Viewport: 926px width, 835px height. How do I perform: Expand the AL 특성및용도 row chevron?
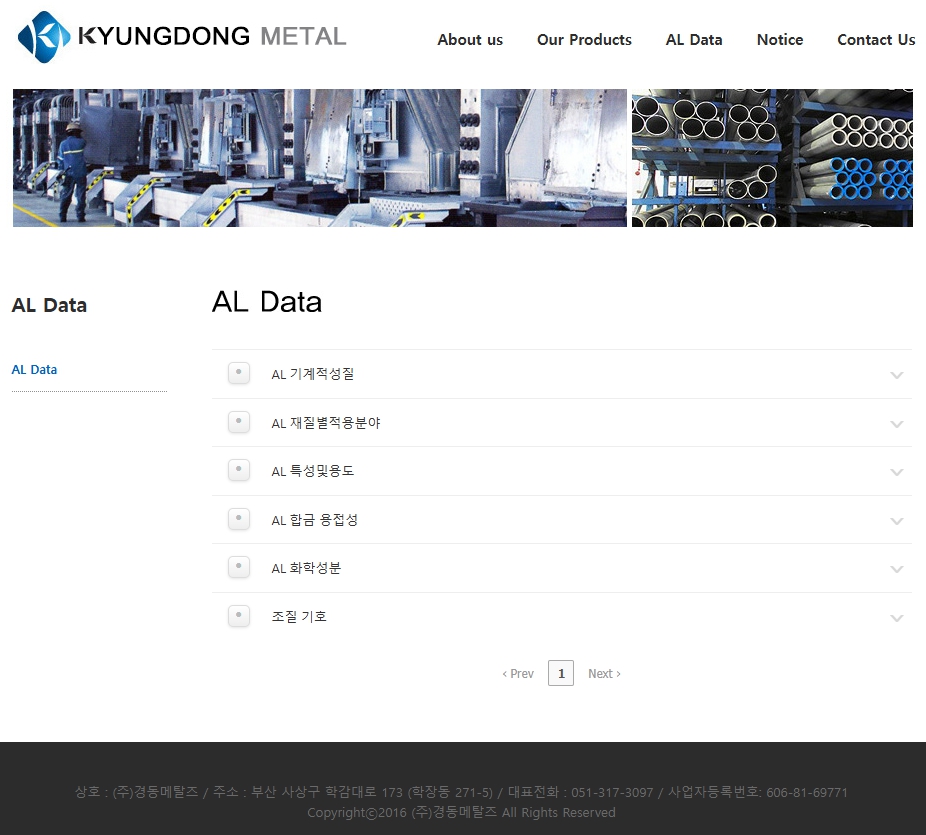point(896,472)
